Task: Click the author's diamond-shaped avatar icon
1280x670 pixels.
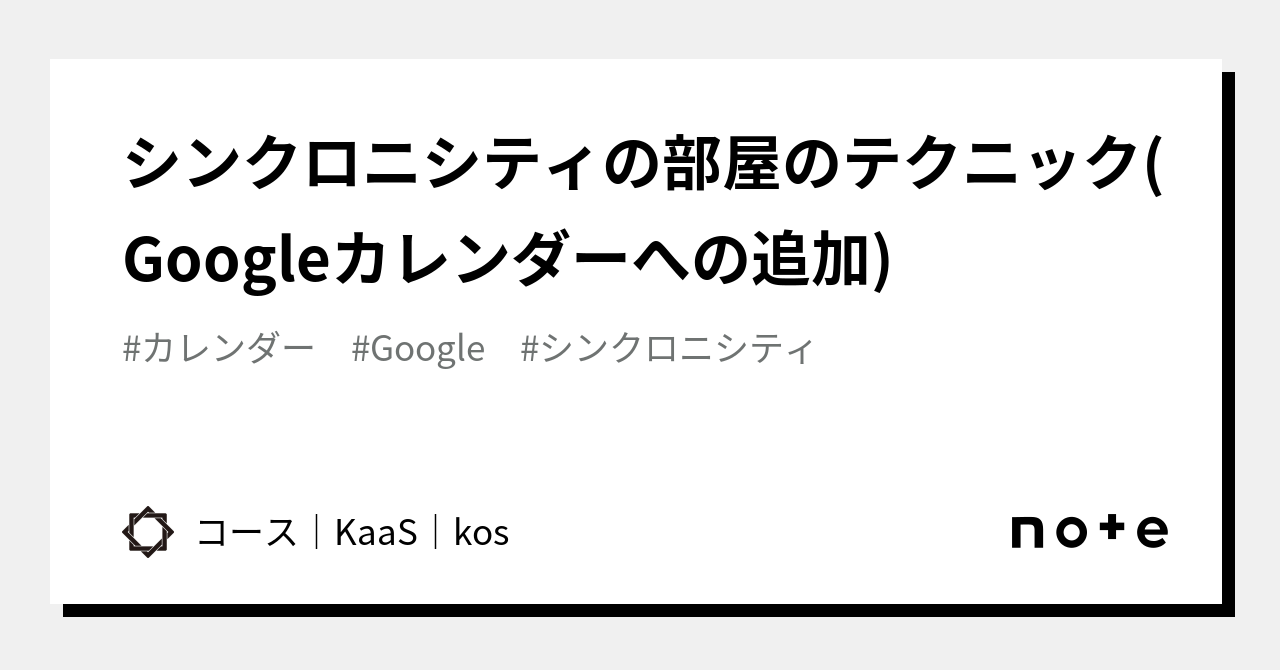Action: tap(147, 532)
